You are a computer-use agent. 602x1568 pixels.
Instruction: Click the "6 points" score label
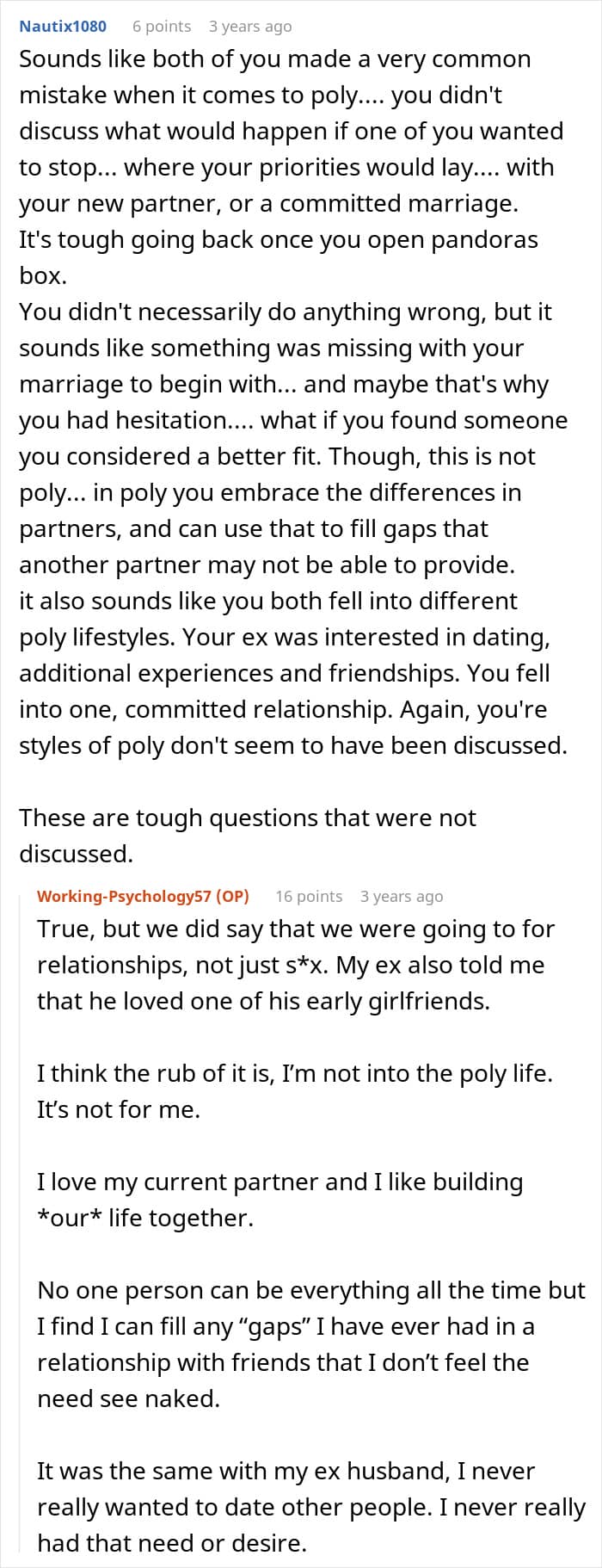tap(162, 26)
